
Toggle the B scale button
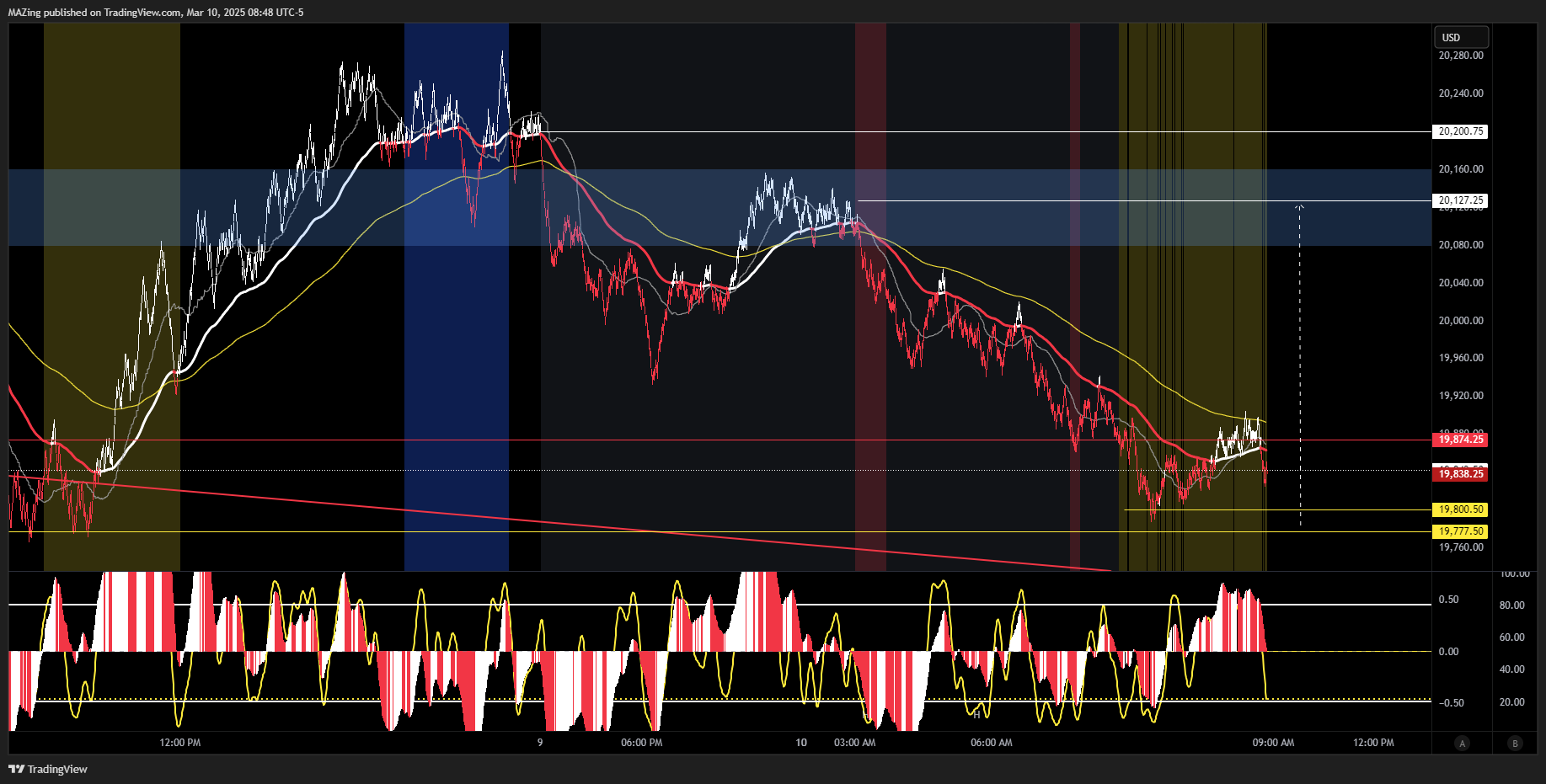click(x=1516, y=743)
